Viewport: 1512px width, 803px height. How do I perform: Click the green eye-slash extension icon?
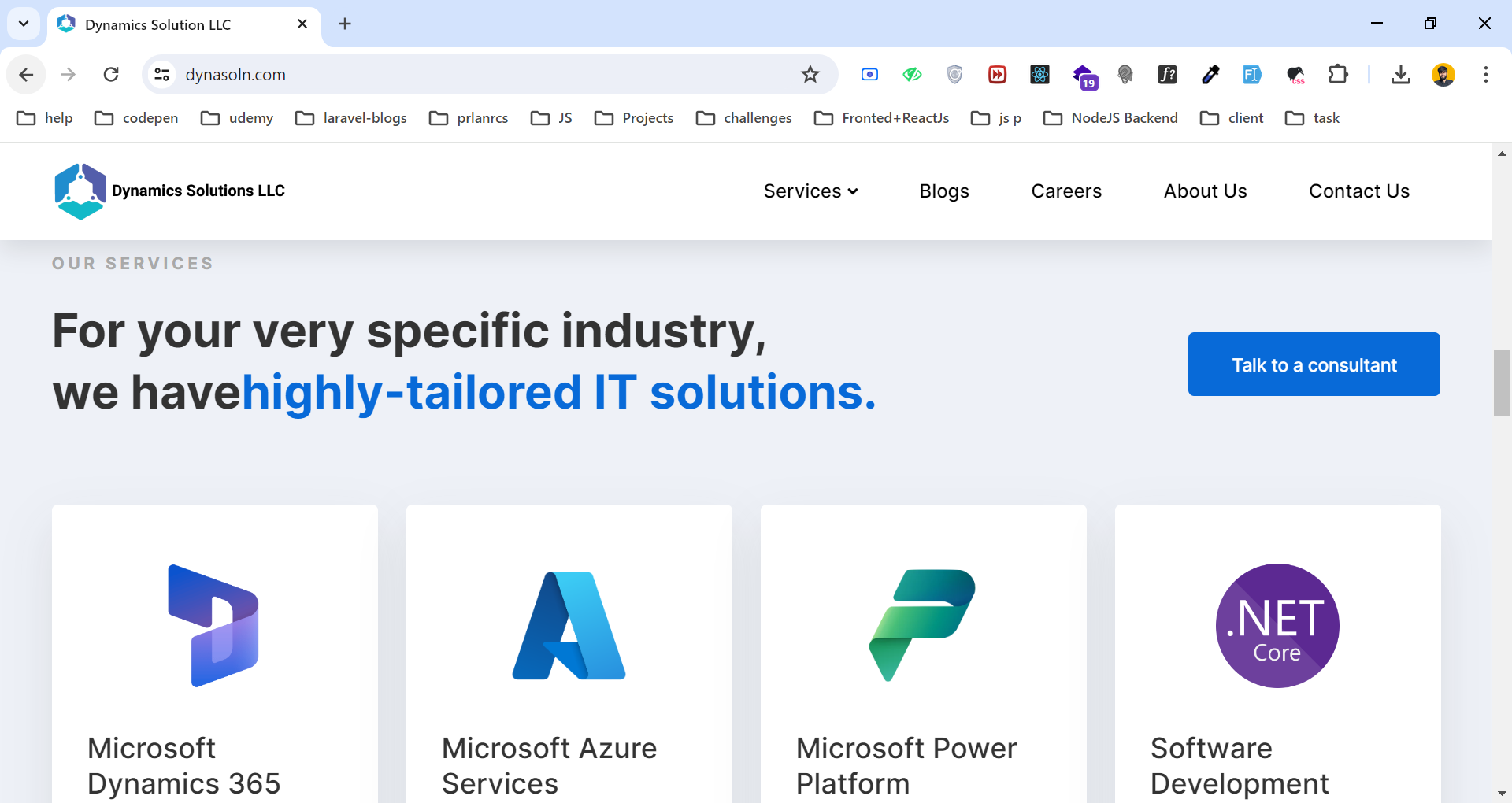tap(912, 75)
